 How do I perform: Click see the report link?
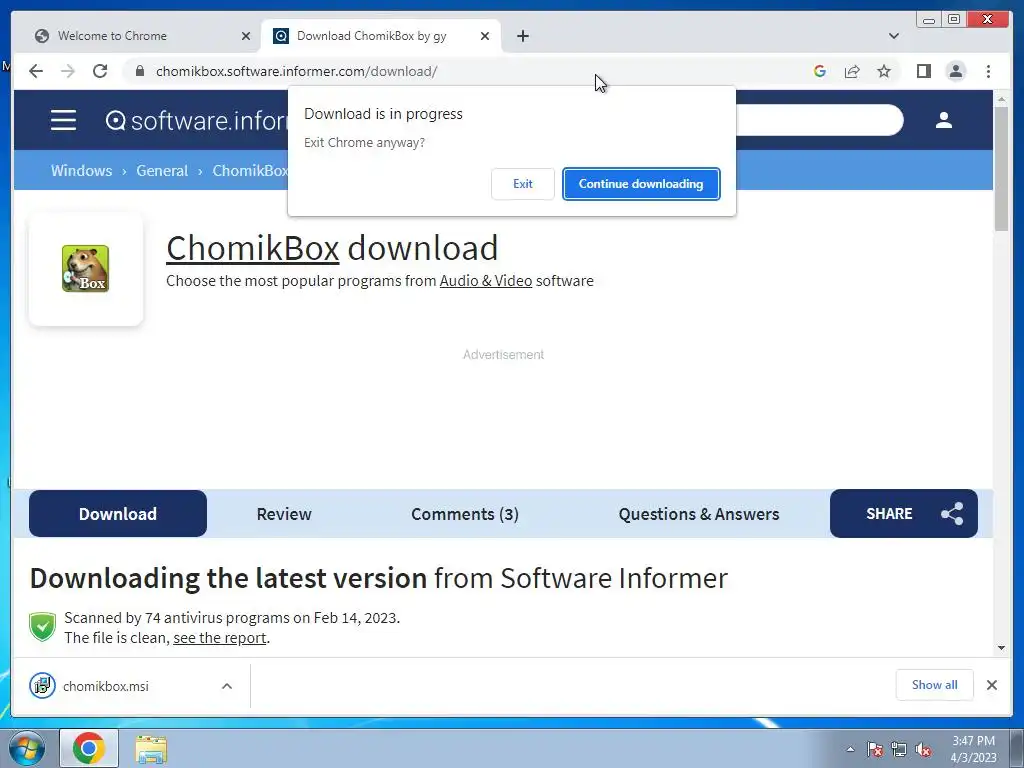click(x=219, y=637)
